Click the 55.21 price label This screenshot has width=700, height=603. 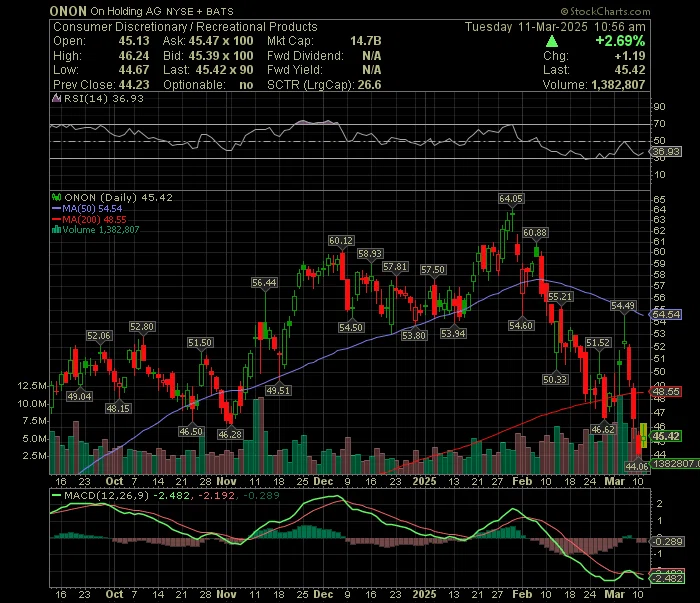click(x=560, y=297)
